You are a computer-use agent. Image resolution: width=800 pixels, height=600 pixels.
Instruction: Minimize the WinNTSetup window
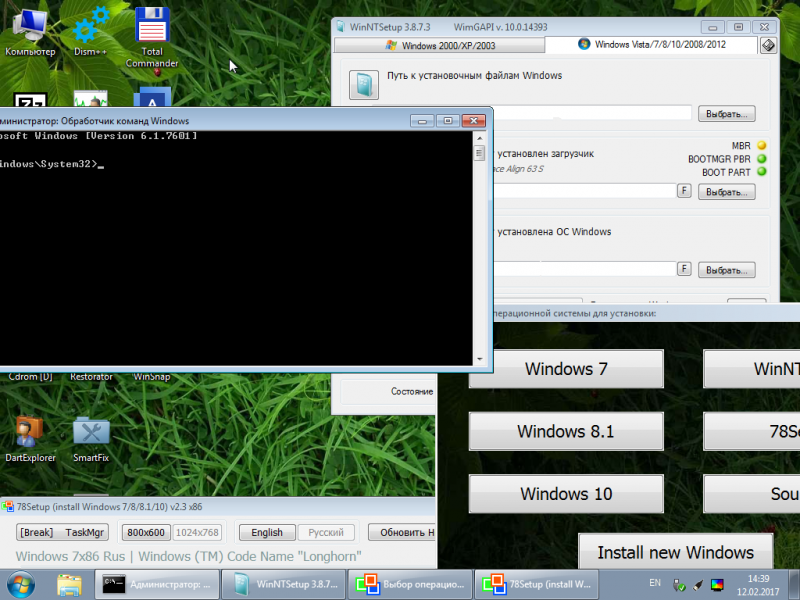[x=712, y=27]
